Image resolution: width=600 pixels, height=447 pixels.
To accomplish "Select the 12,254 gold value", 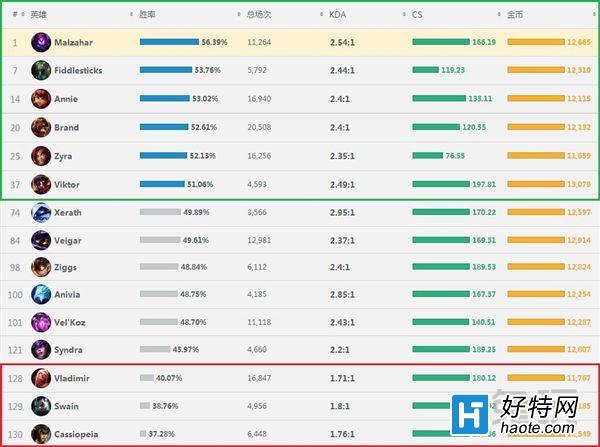I will [x=579, y=294].
